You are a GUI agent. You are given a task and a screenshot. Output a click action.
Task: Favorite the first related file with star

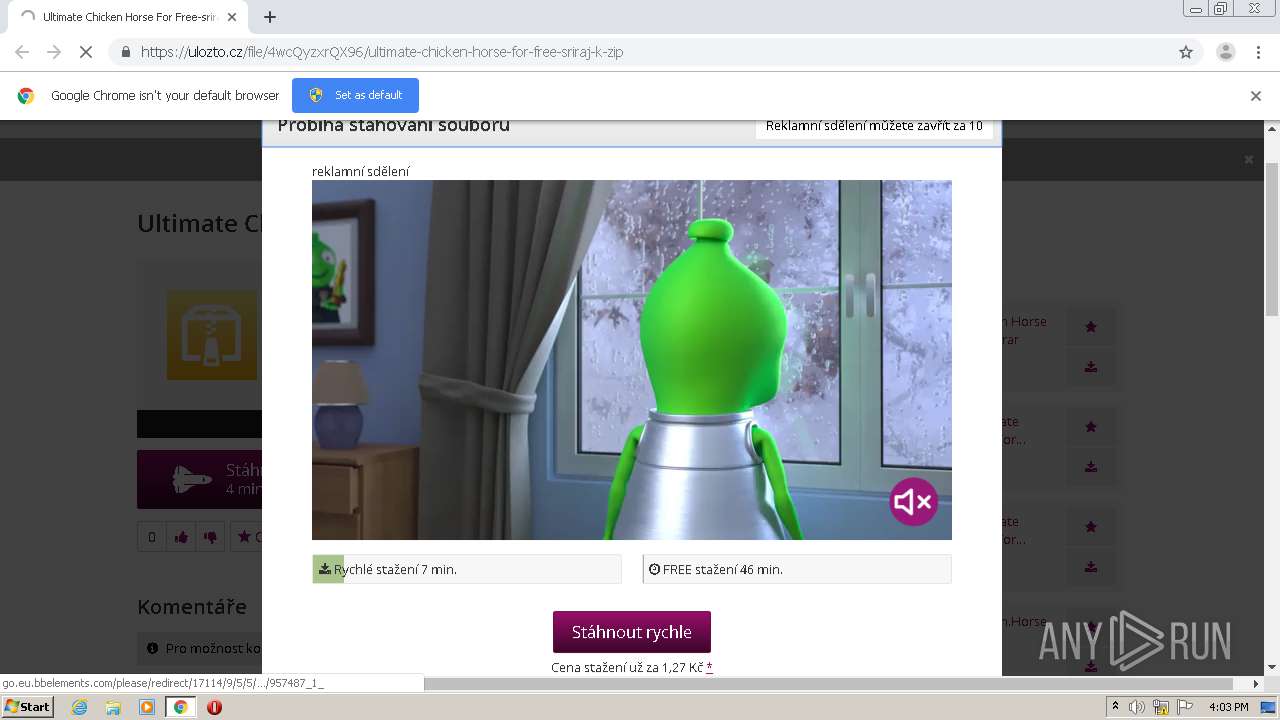point(1091,327)
